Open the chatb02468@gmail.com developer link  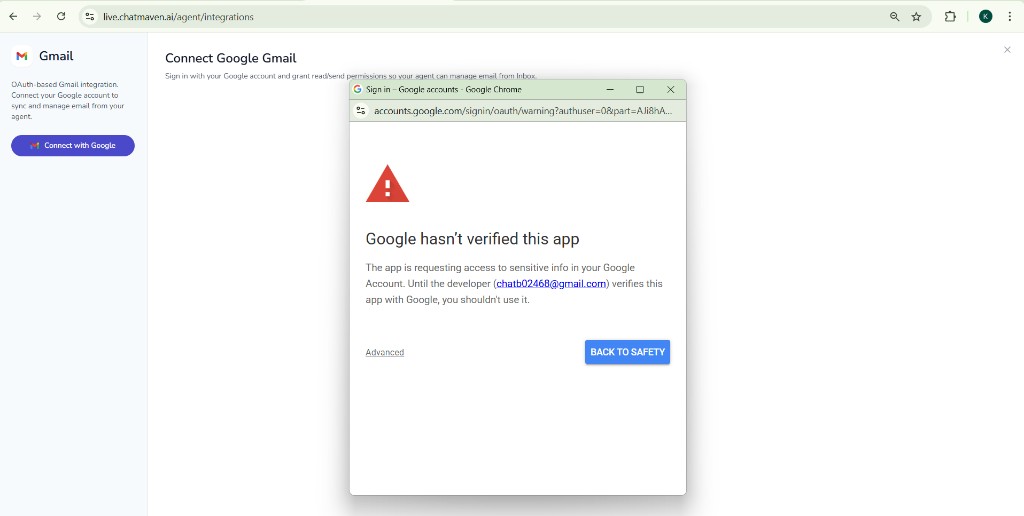point(551,284)
